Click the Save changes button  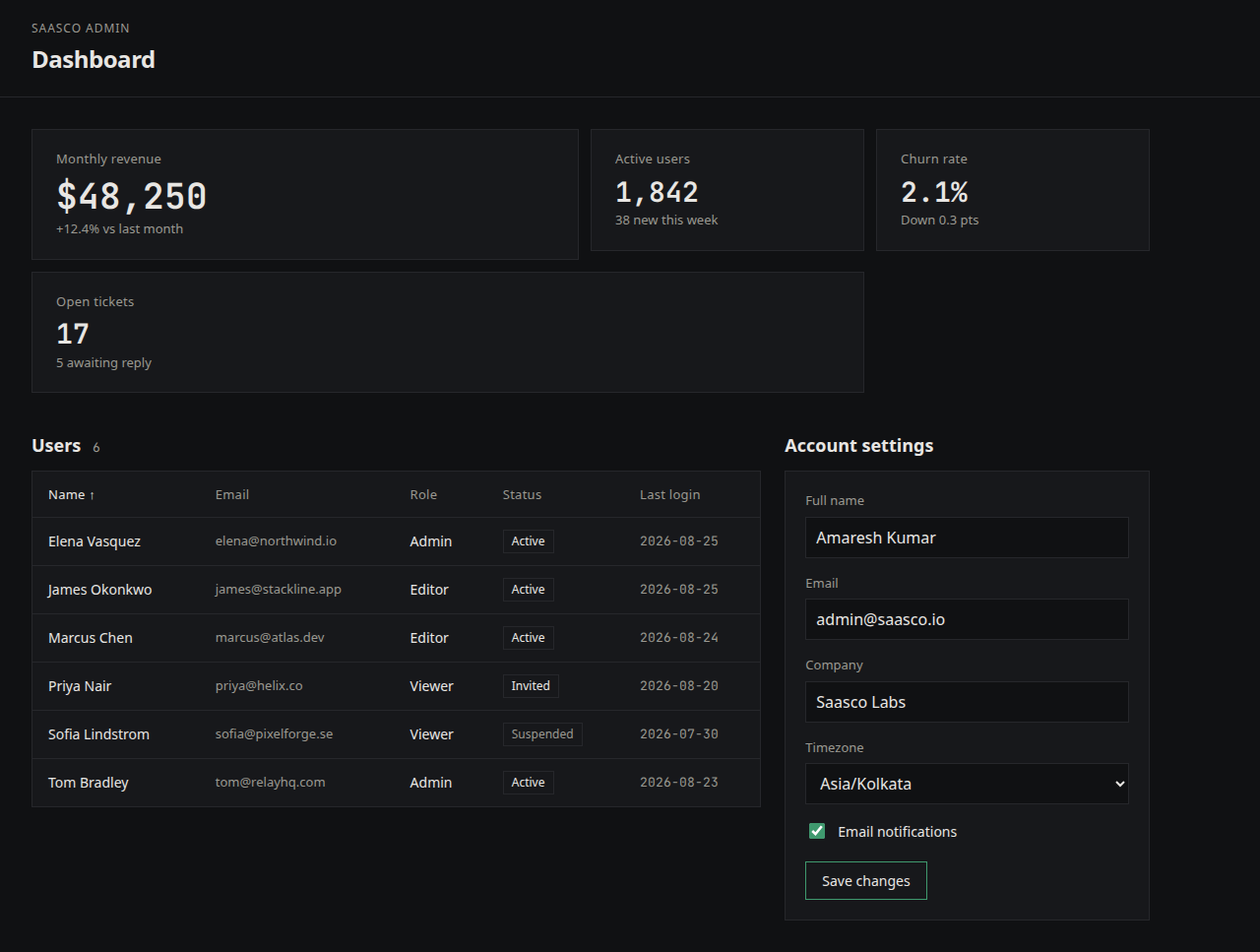click(866, 881)
